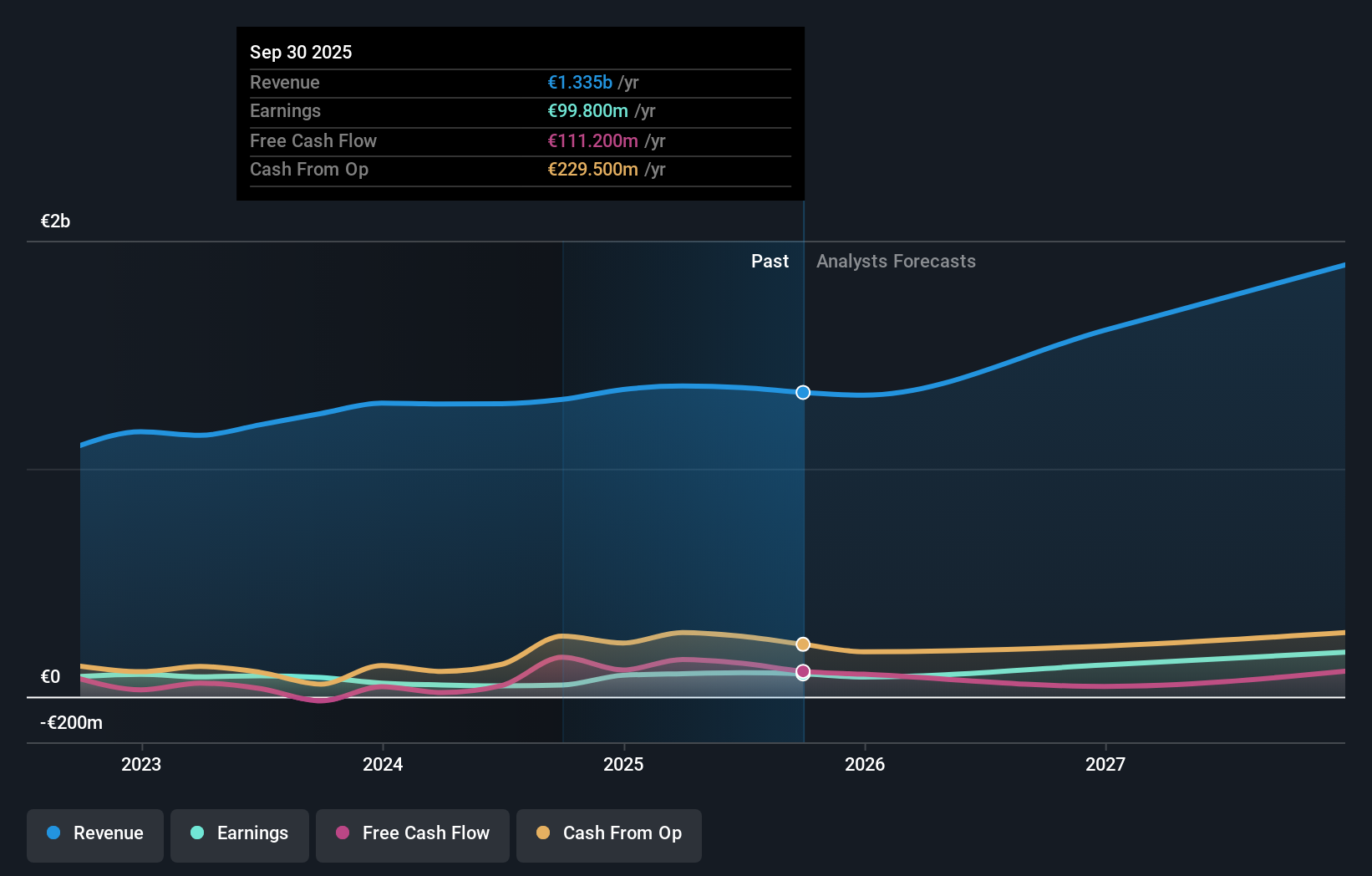Toggle Revenue visibility via its legend button

coord(94,834)
